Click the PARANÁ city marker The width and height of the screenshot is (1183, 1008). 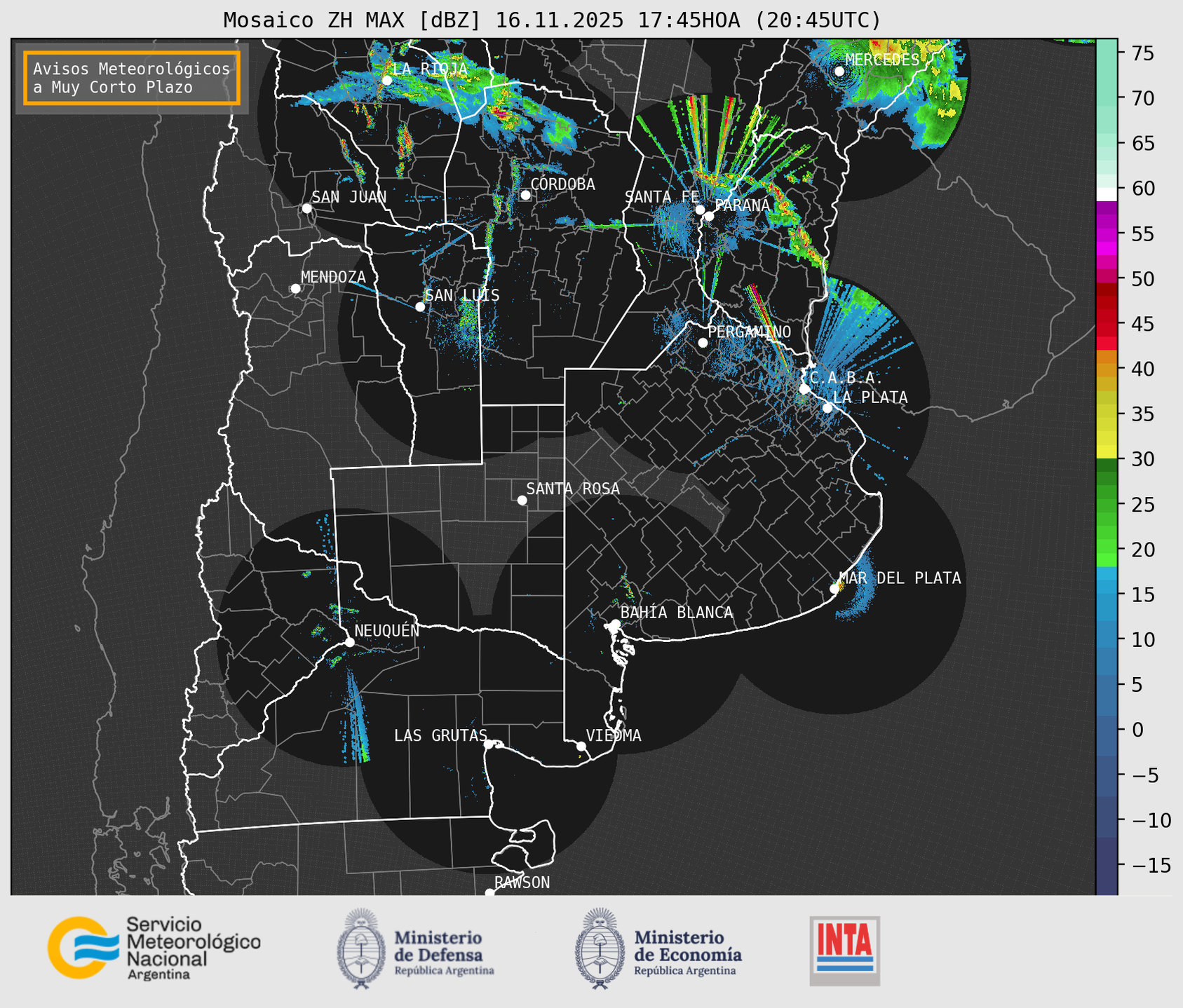click(709, 216)
